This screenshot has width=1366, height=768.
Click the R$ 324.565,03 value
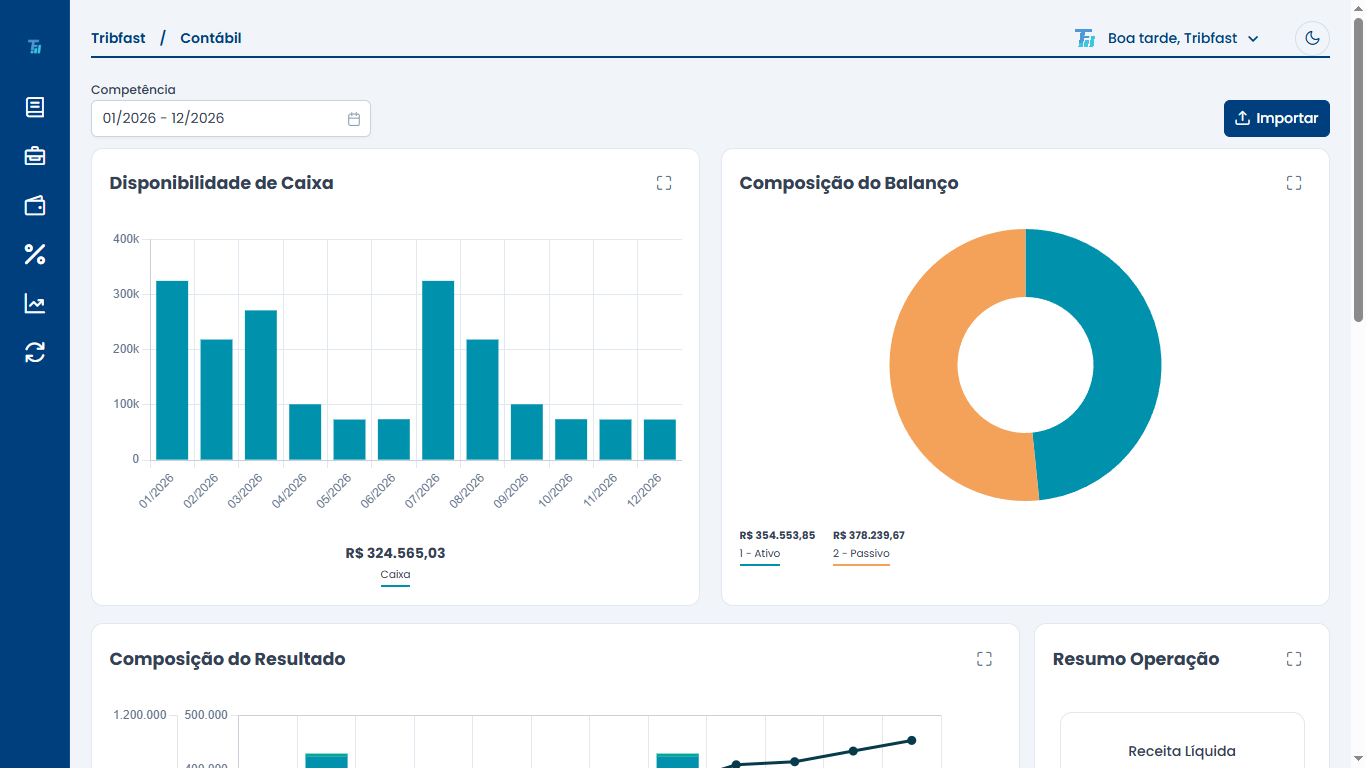(x=395, y=553)
